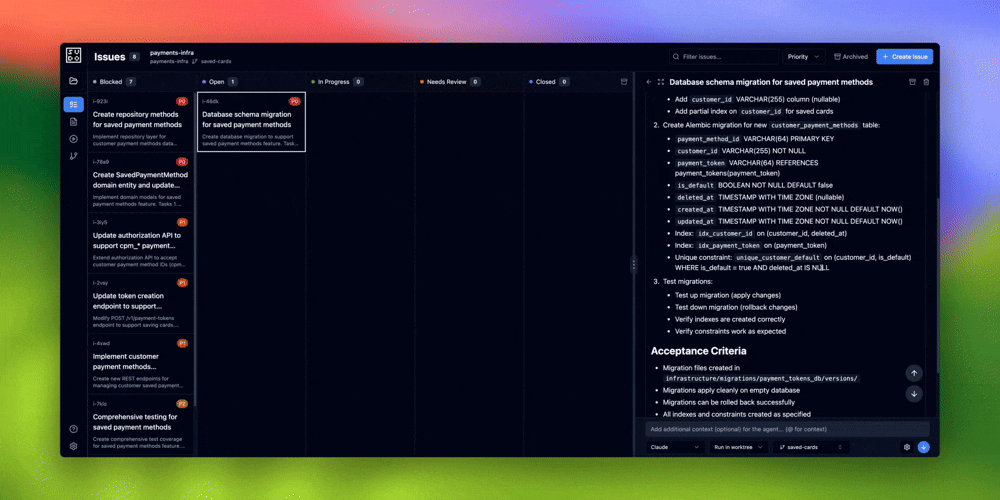1000x500 pixels.
Task: Jump down with the dark down arrow
Action: (x=914, y=394)
